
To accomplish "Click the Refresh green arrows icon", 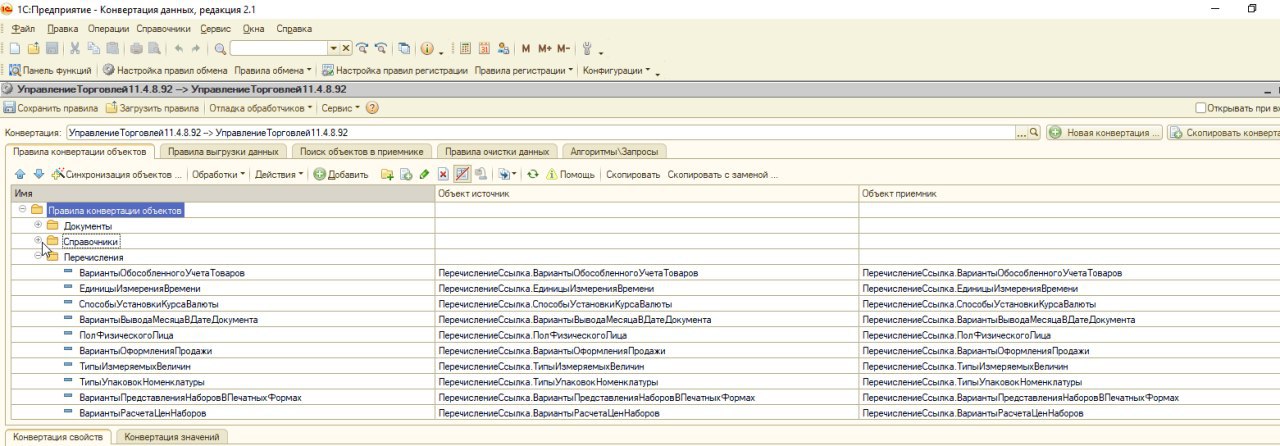I will coord(533,174).
